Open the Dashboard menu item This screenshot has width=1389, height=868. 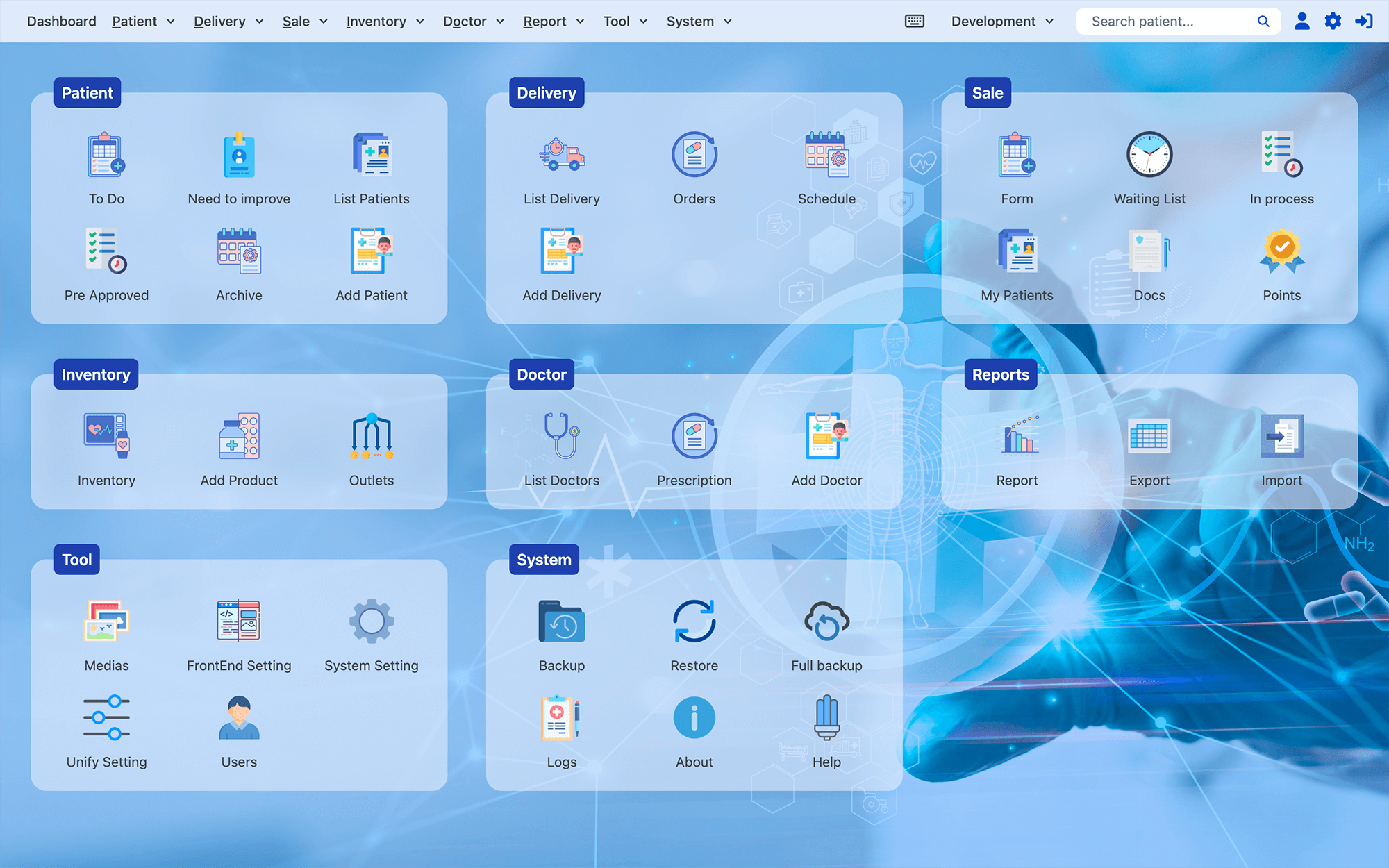[61, 21]
